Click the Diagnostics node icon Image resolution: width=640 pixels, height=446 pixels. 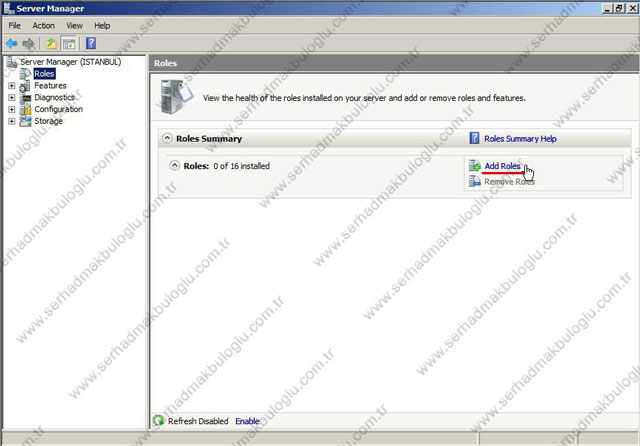point(26,98)
